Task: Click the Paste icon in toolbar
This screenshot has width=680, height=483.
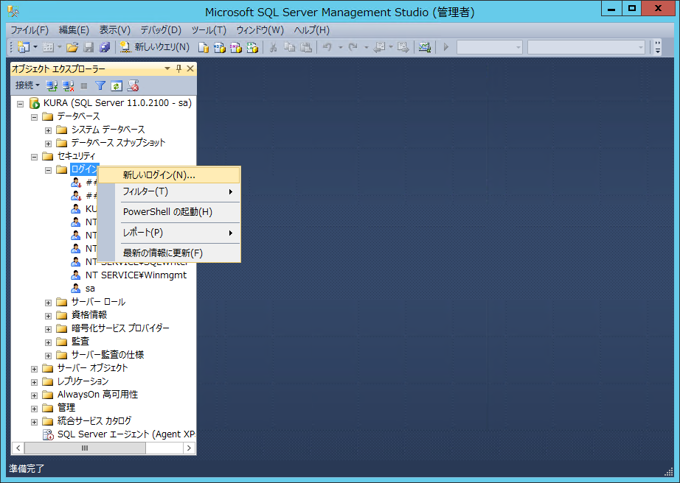Action: 306,47
